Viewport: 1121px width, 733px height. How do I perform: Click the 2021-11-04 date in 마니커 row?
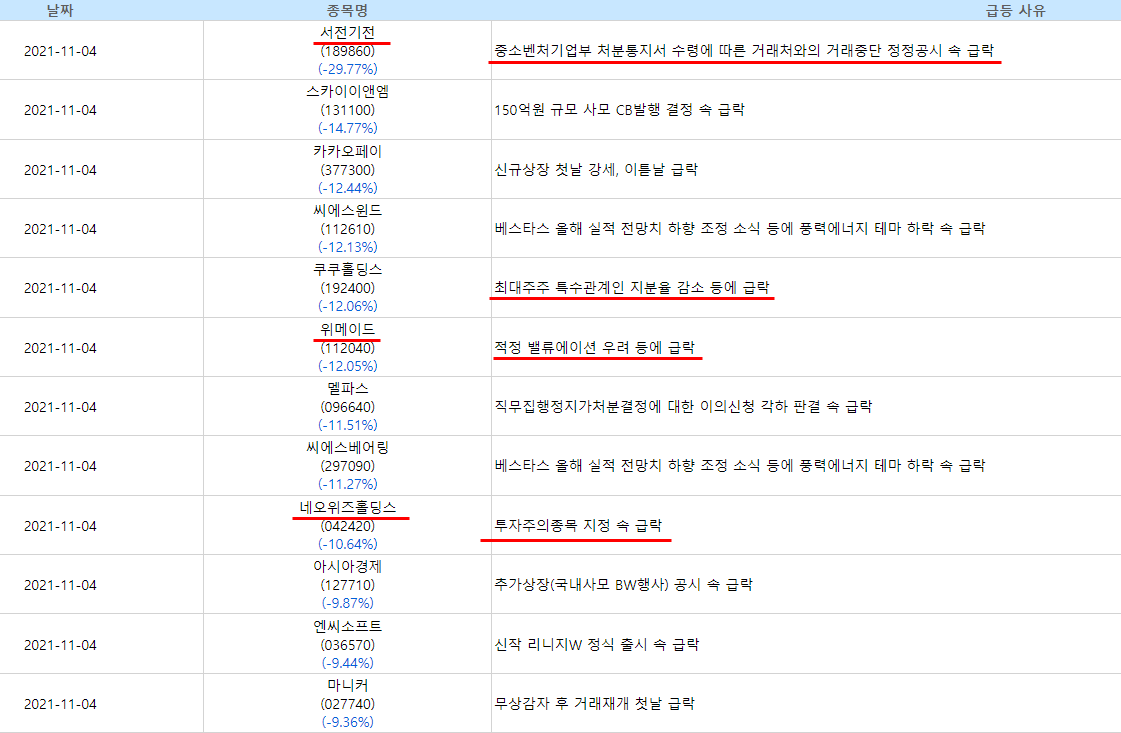coord(60,704)
